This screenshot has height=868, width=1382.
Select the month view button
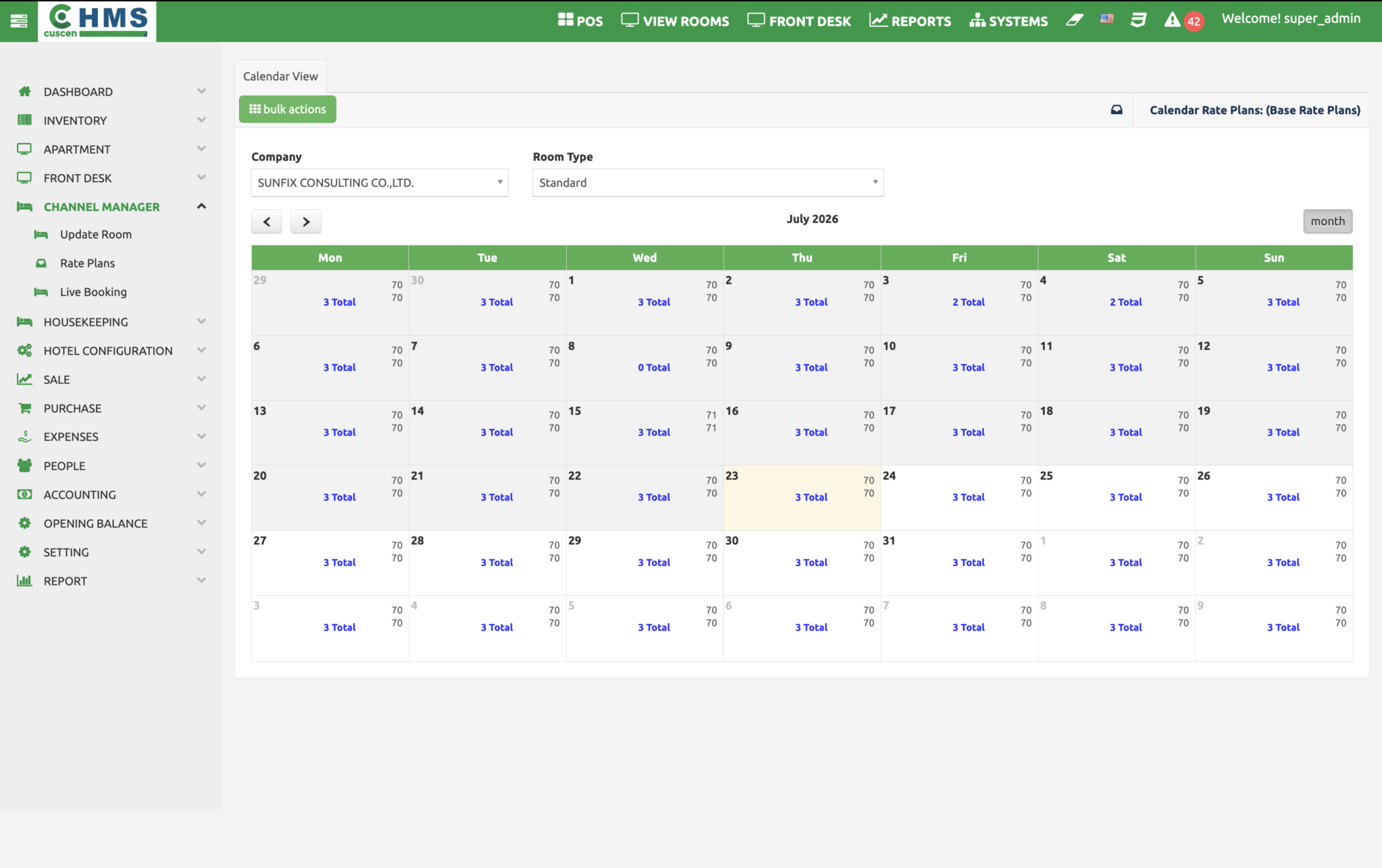tap(1327, 221)
